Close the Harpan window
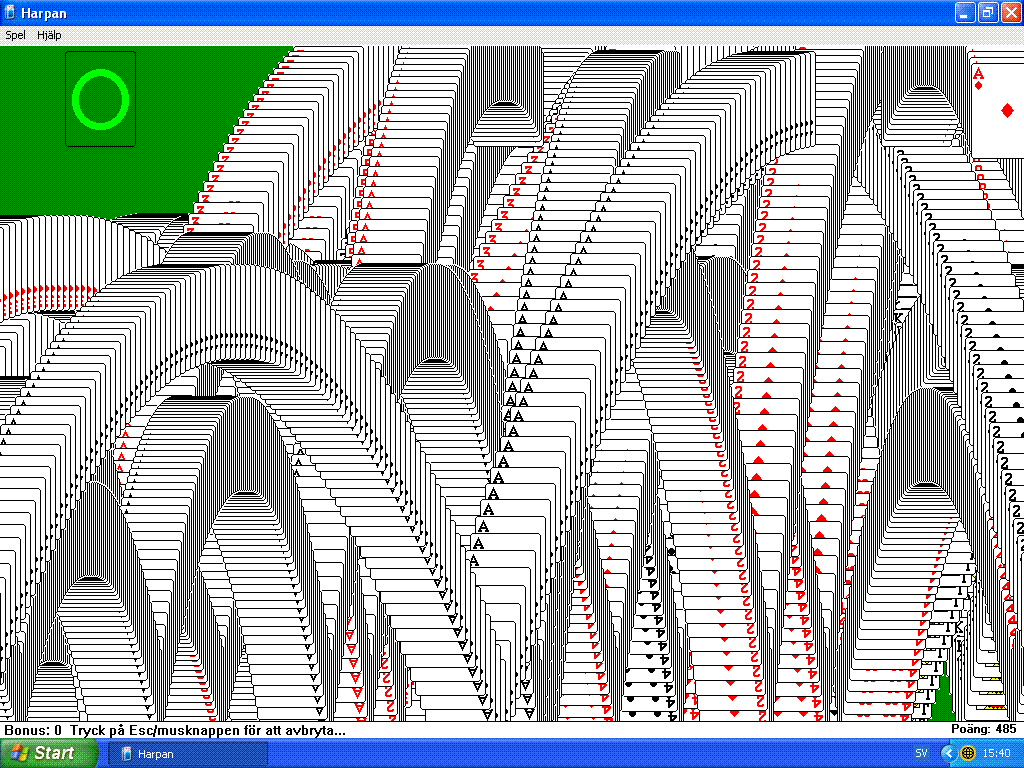Screen dimensions: 1024x768 [1009, 12]
